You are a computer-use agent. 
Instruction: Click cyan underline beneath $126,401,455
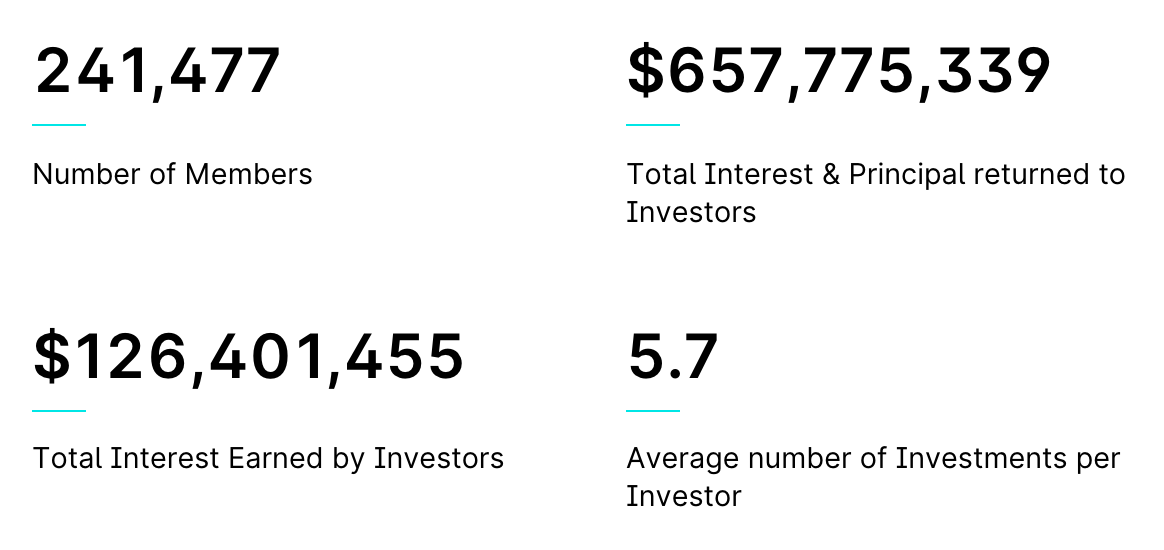59,410
